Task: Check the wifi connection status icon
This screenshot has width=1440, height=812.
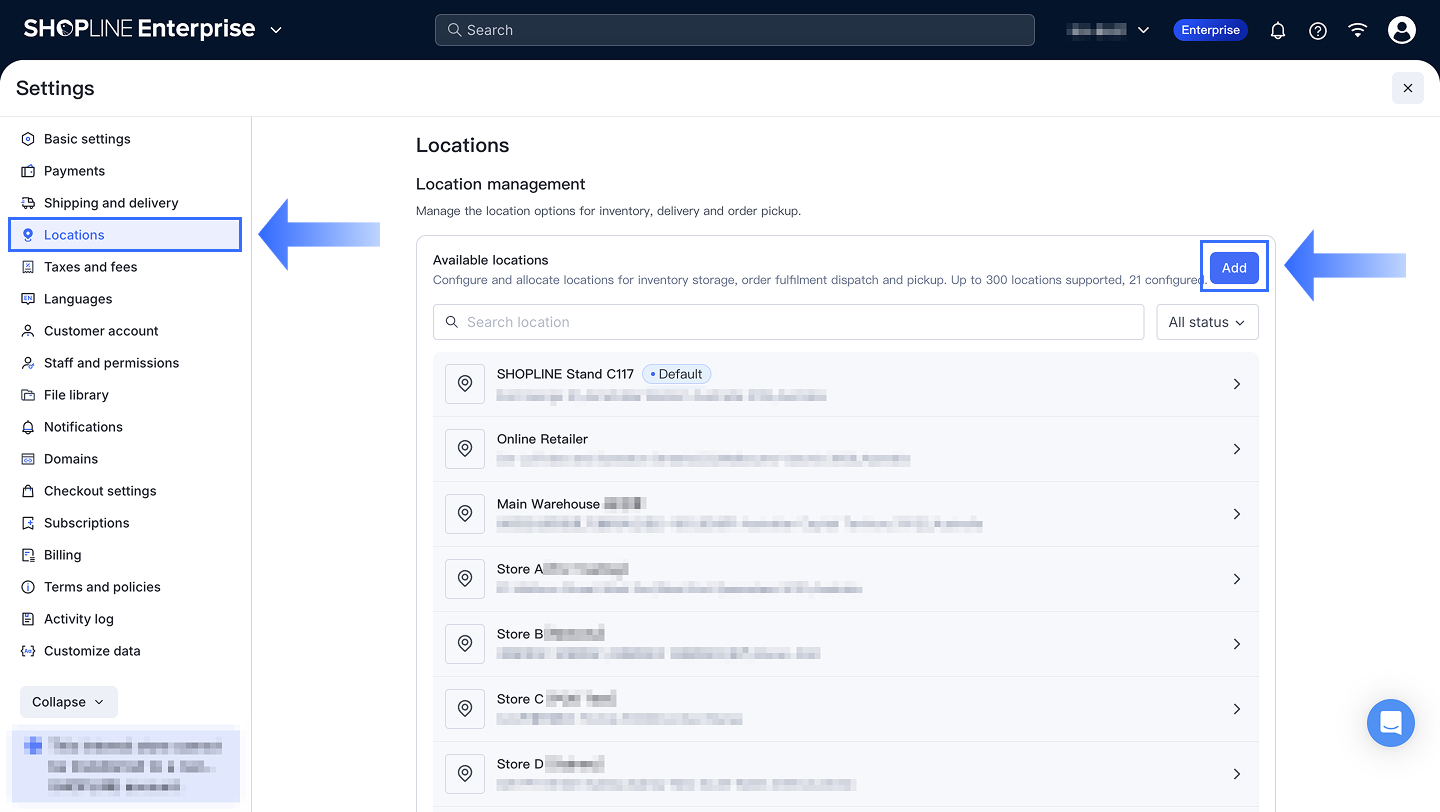Action: tap(1357, 30)
